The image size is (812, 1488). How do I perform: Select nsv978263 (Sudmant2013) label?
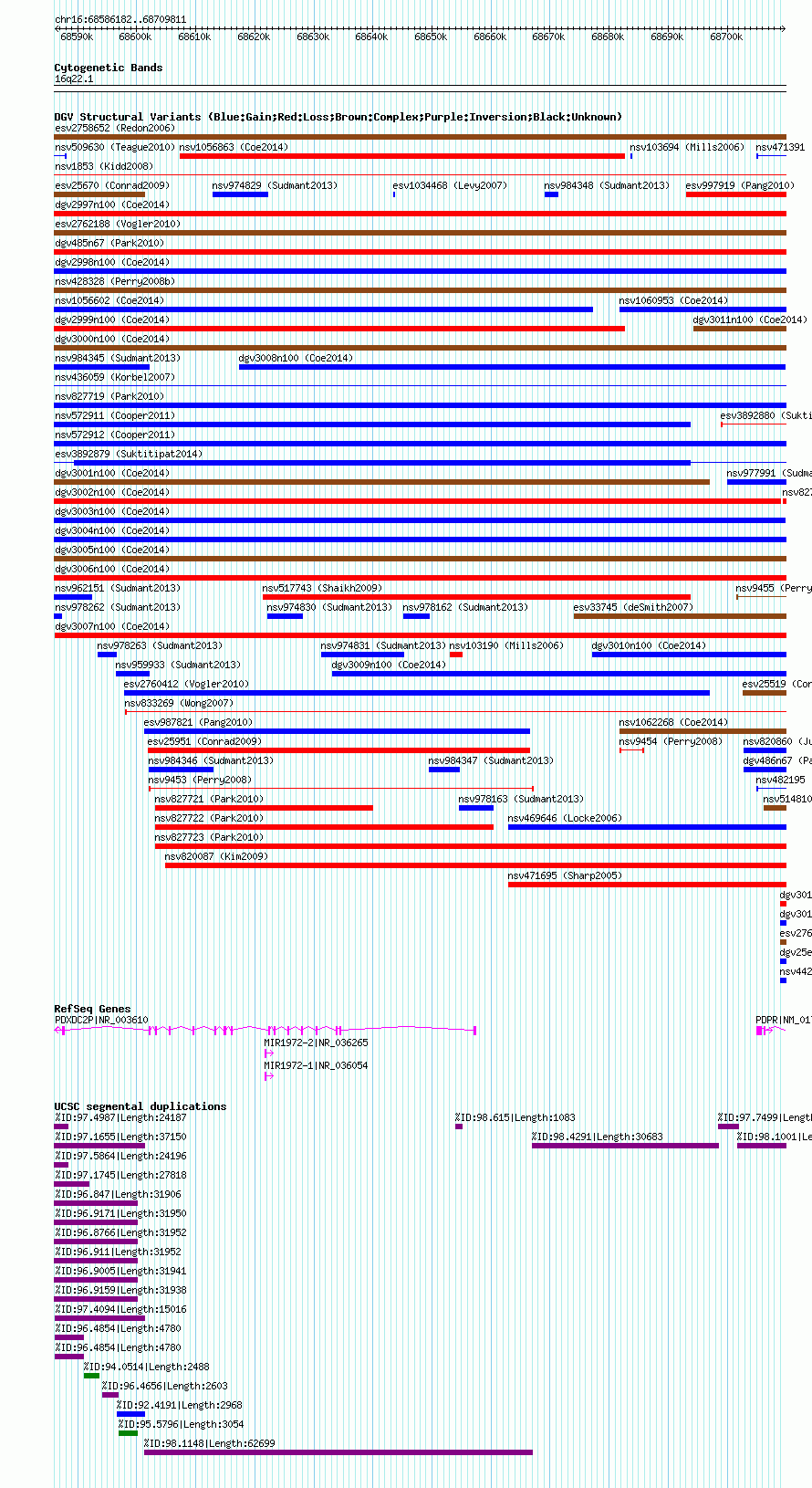160,645
